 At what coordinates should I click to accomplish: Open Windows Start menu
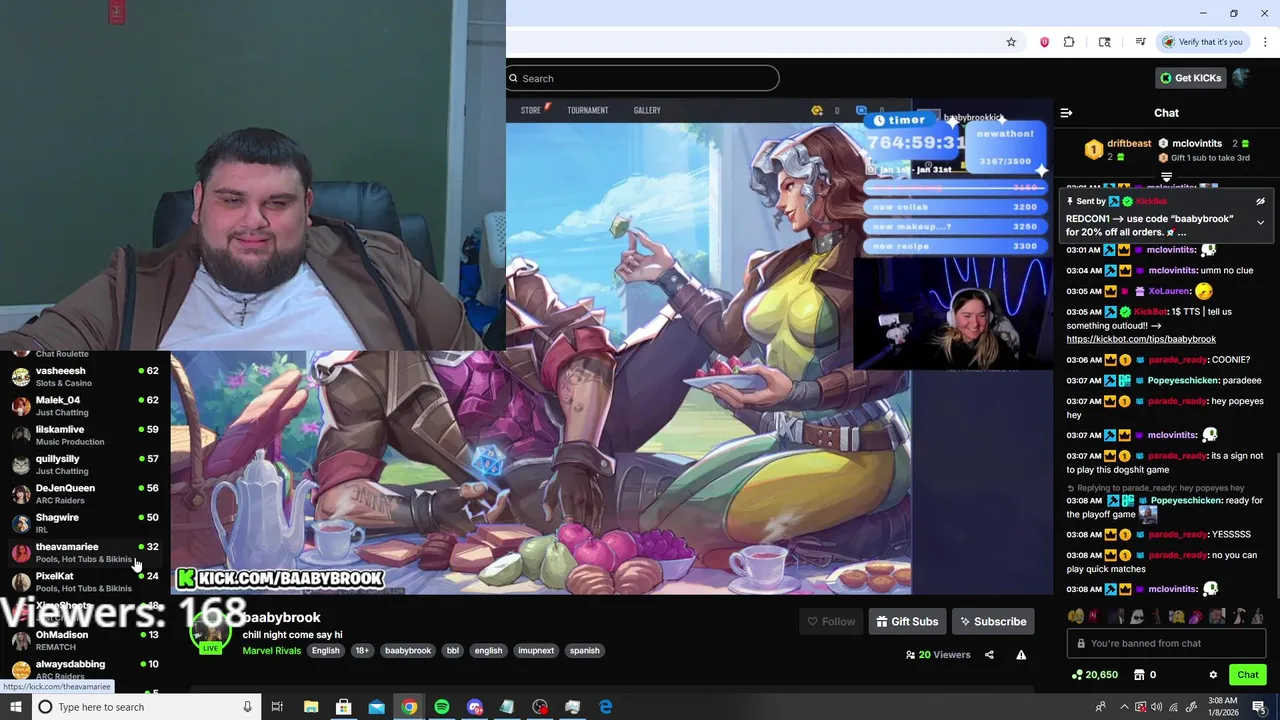tap(15, 707)
